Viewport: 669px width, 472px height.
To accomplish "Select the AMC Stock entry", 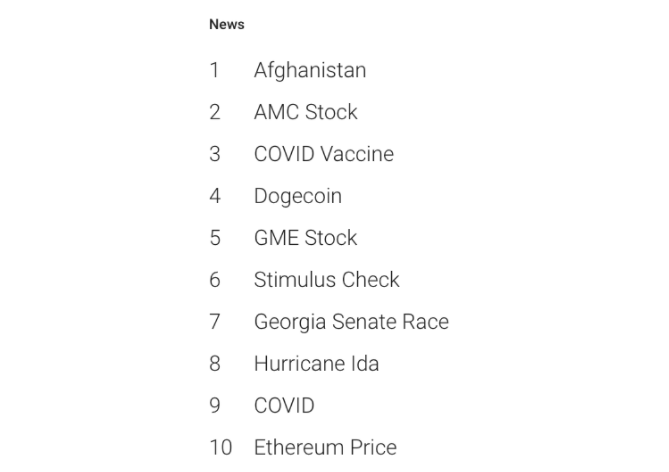I will pyautogui.click(x=305, y=112).
